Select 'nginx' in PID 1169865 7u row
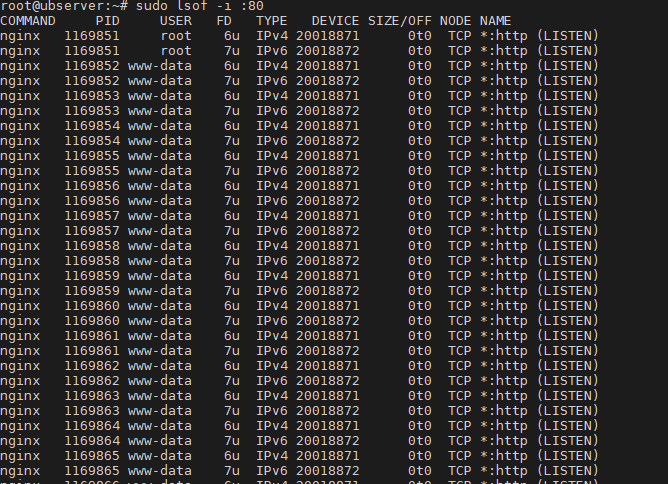Image resolution: width=668 pixels, height=484 pixels. [20, 471]
